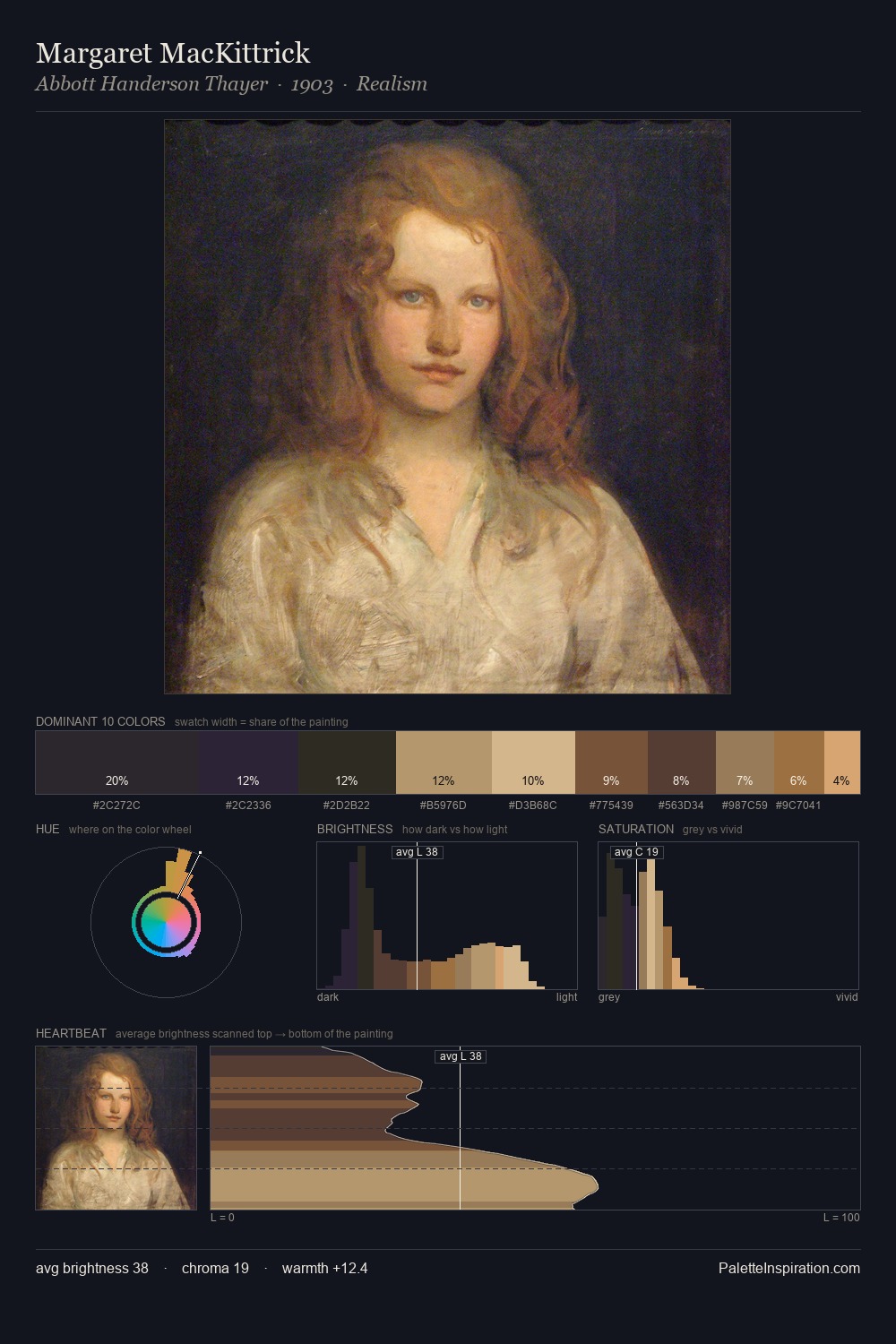Screen dimensions: 896x1344
Task: Click the brown 9% swatch
Action: [x=611, y=762]
